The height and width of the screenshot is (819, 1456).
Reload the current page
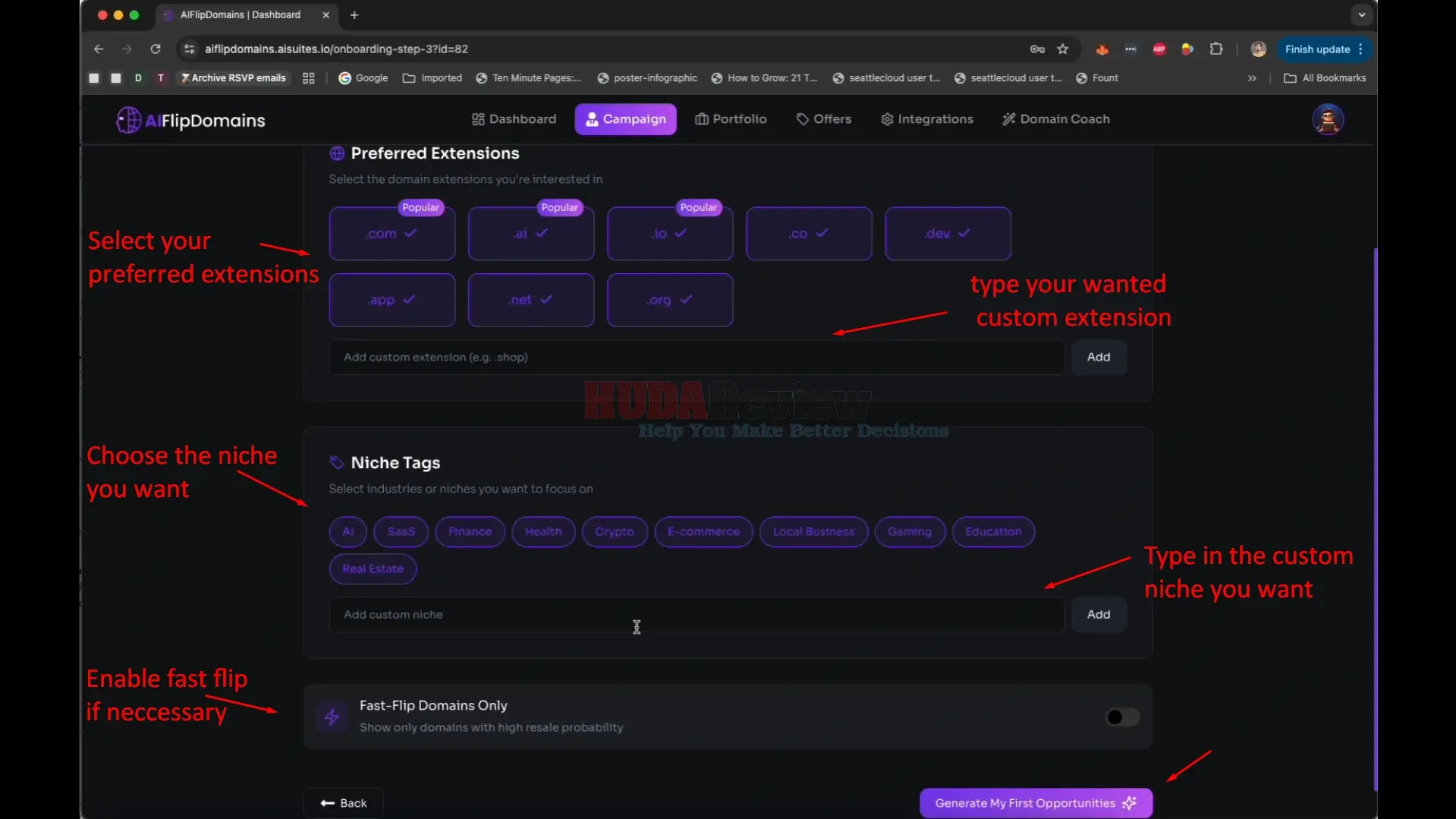coord(156,49)
